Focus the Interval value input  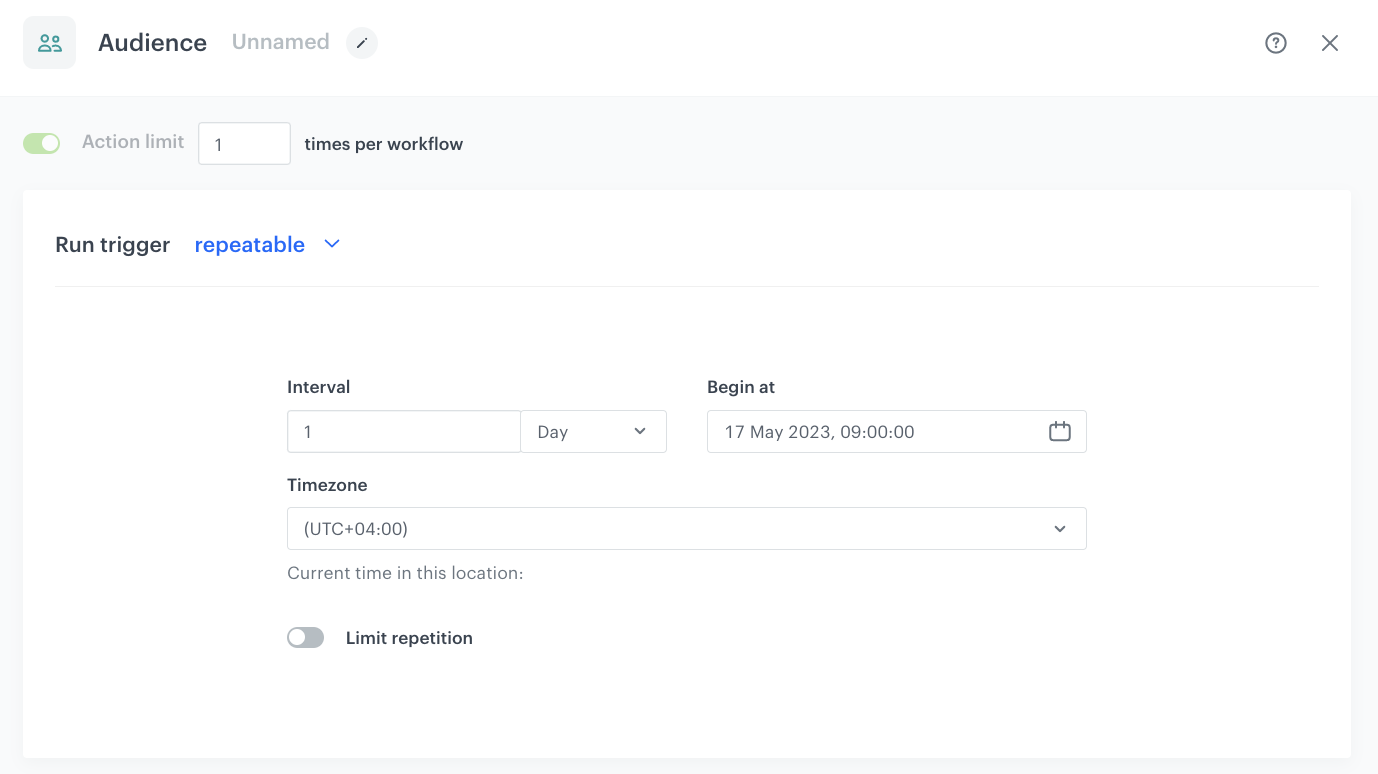403,432
